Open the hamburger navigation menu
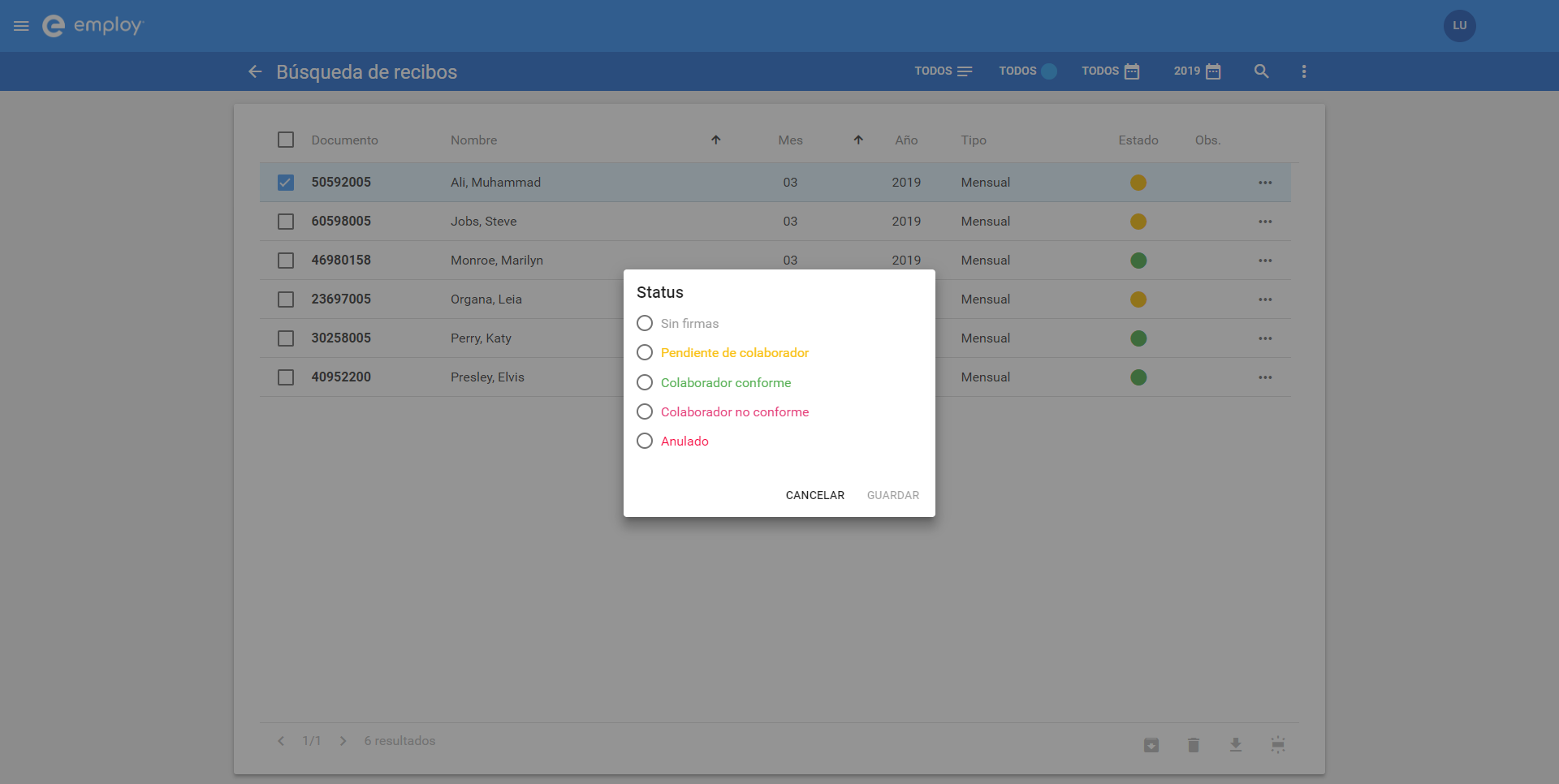The width and height of the screenshot is (1559, 784). click(21, 26)
